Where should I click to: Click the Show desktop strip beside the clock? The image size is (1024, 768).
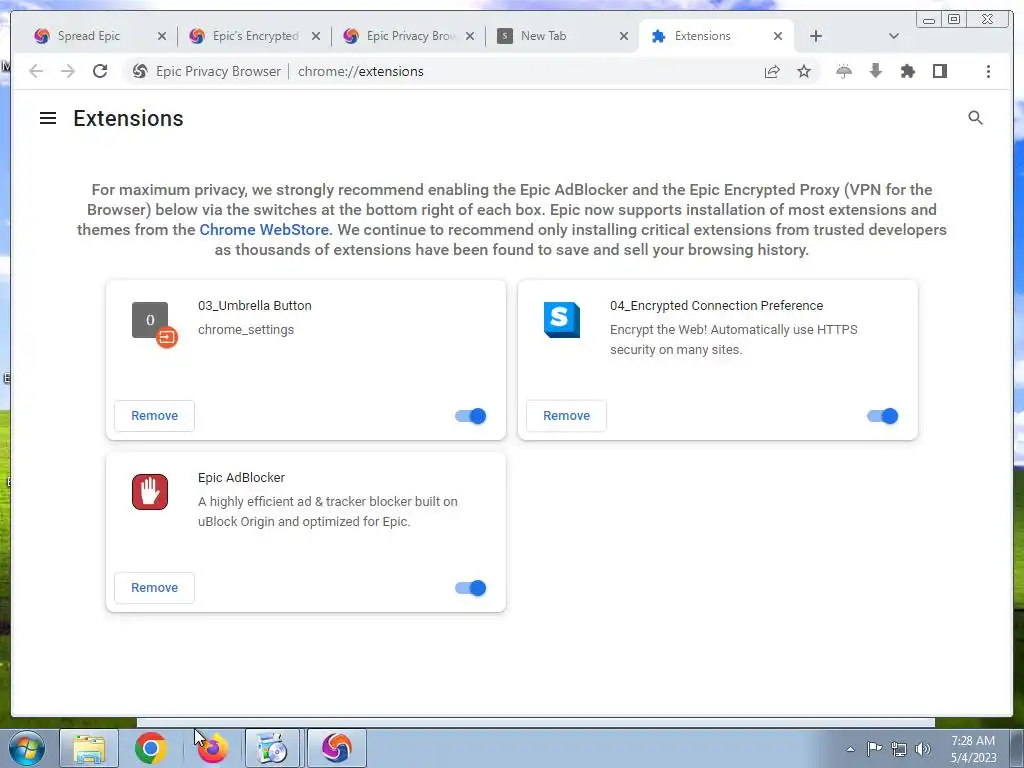(x=1017, y=748)
